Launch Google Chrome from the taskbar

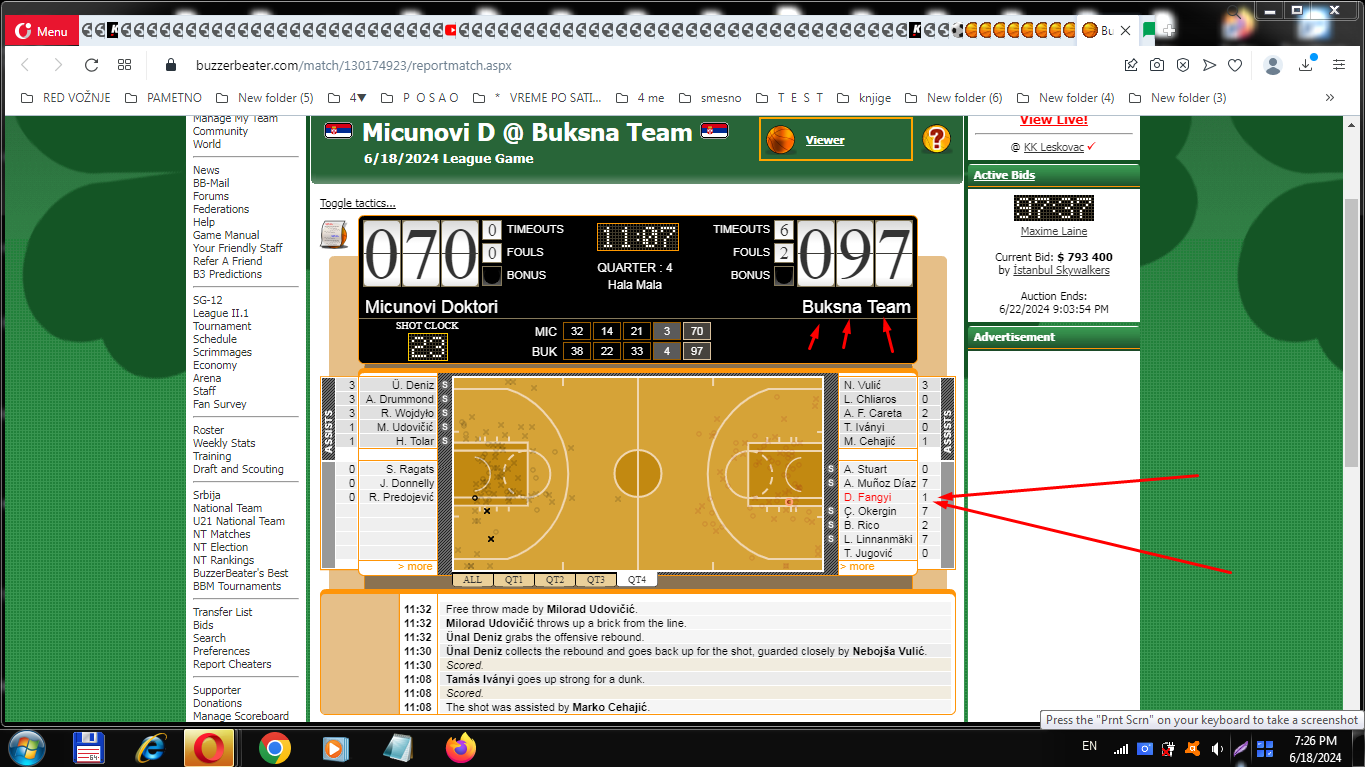(275, 748)
